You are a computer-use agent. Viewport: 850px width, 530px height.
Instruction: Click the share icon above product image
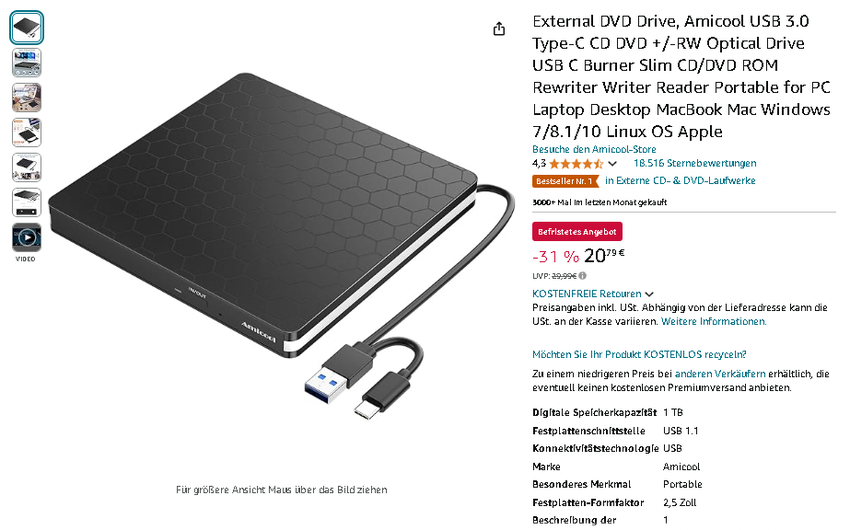point(499,29)
